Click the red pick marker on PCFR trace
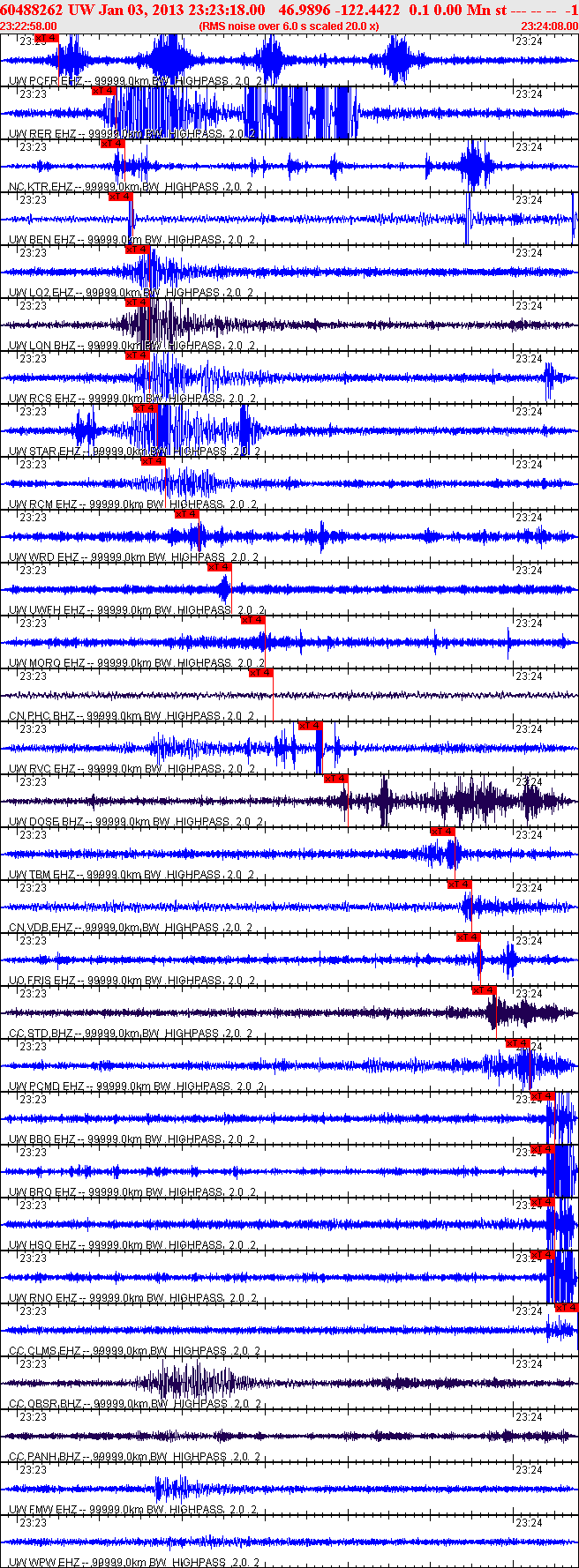Screen dimensions: 579x1568 47,39
